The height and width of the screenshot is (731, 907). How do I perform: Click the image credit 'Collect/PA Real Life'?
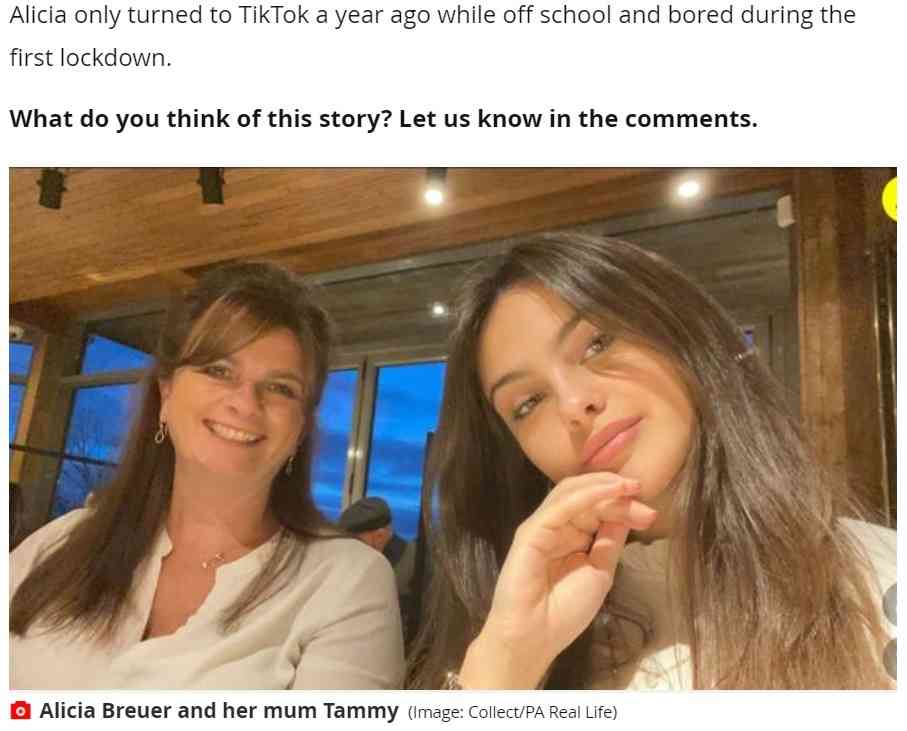542,712
